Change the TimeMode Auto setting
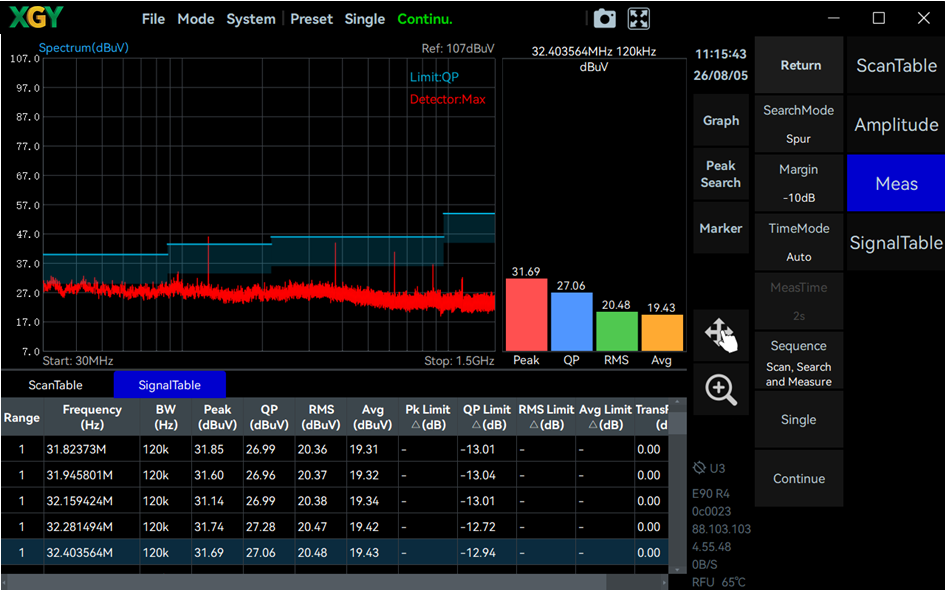Viewport: 946px width, 591px height. (x=799, y=242)
